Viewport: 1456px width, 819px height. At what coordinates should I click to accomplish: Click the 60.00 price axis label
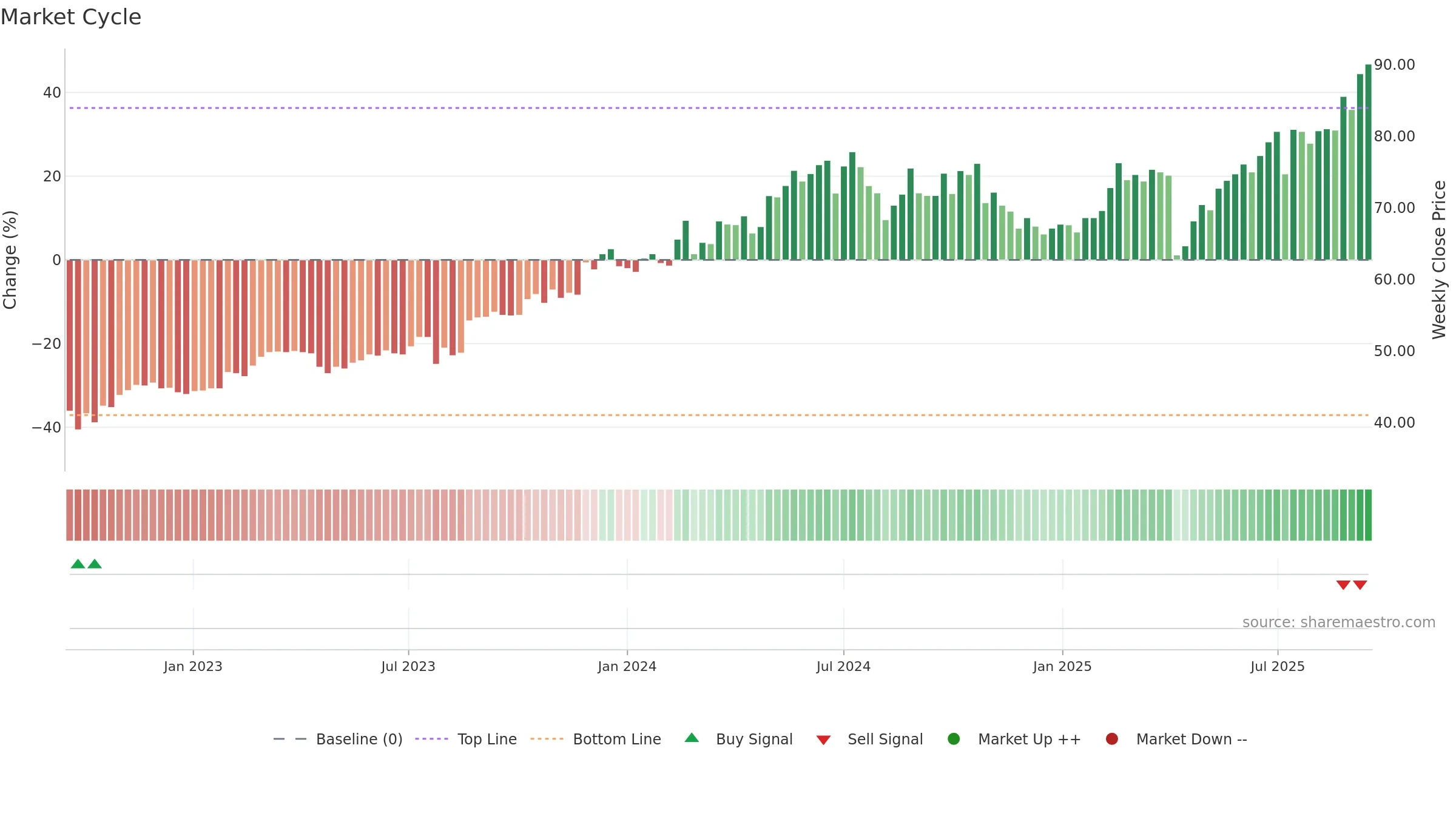[1394, 279]
